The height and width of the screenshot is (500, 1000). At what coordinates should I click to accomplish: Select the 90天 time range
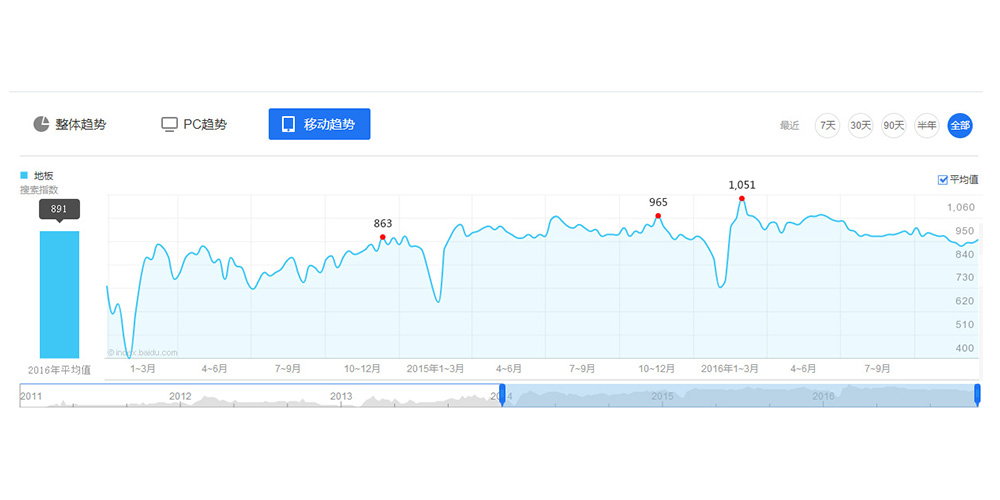pos(893,125)
